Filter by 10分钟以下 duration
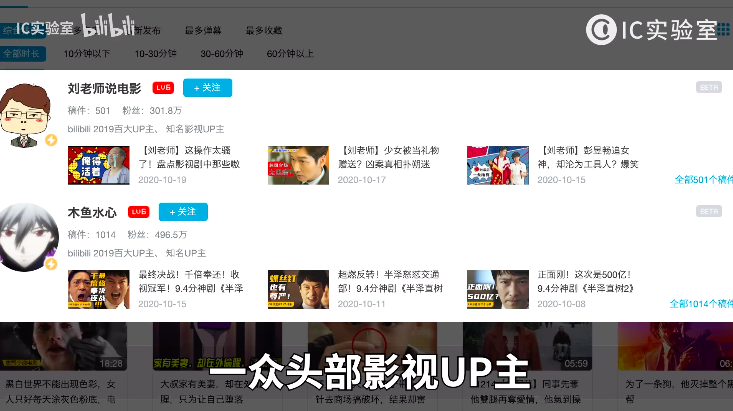 pyautogui.click(x=87, y=54)
